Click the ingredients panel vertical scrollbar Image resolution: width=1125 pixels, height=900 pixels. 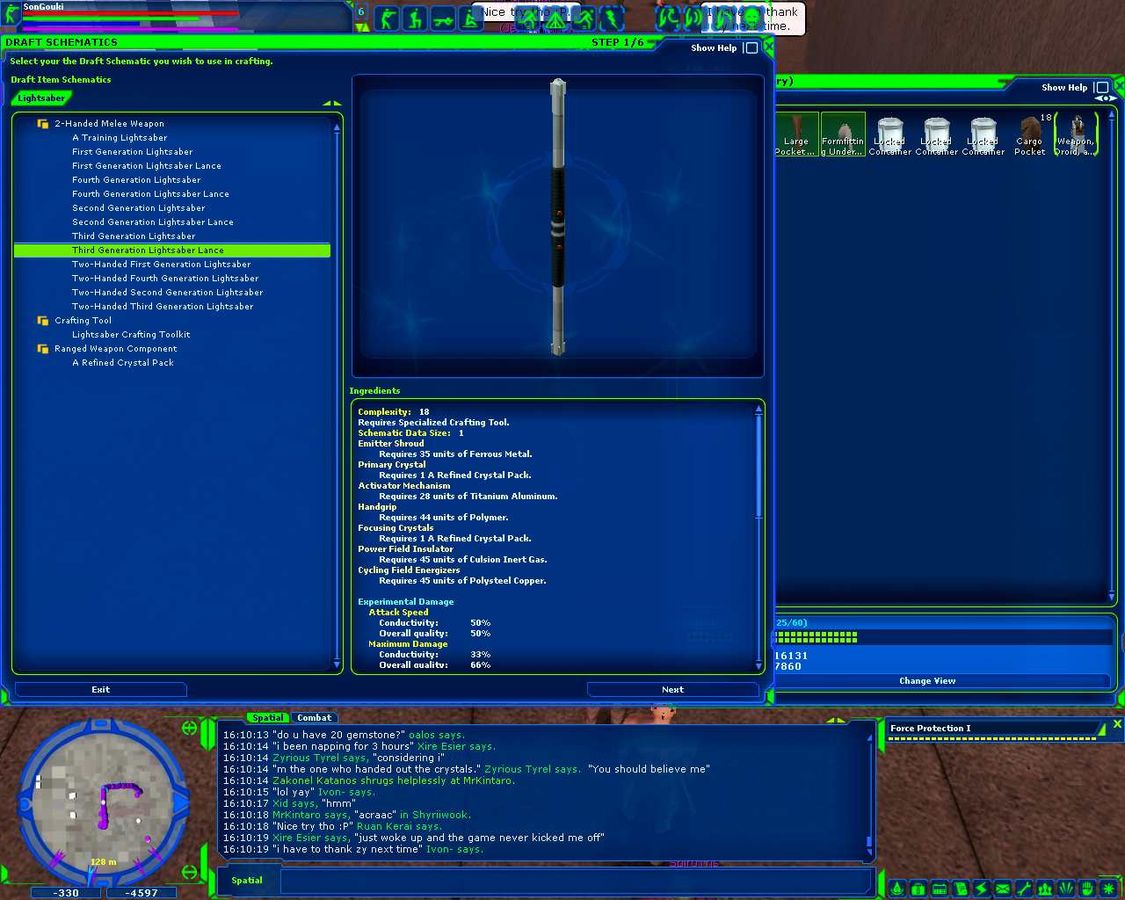point(758,470)
